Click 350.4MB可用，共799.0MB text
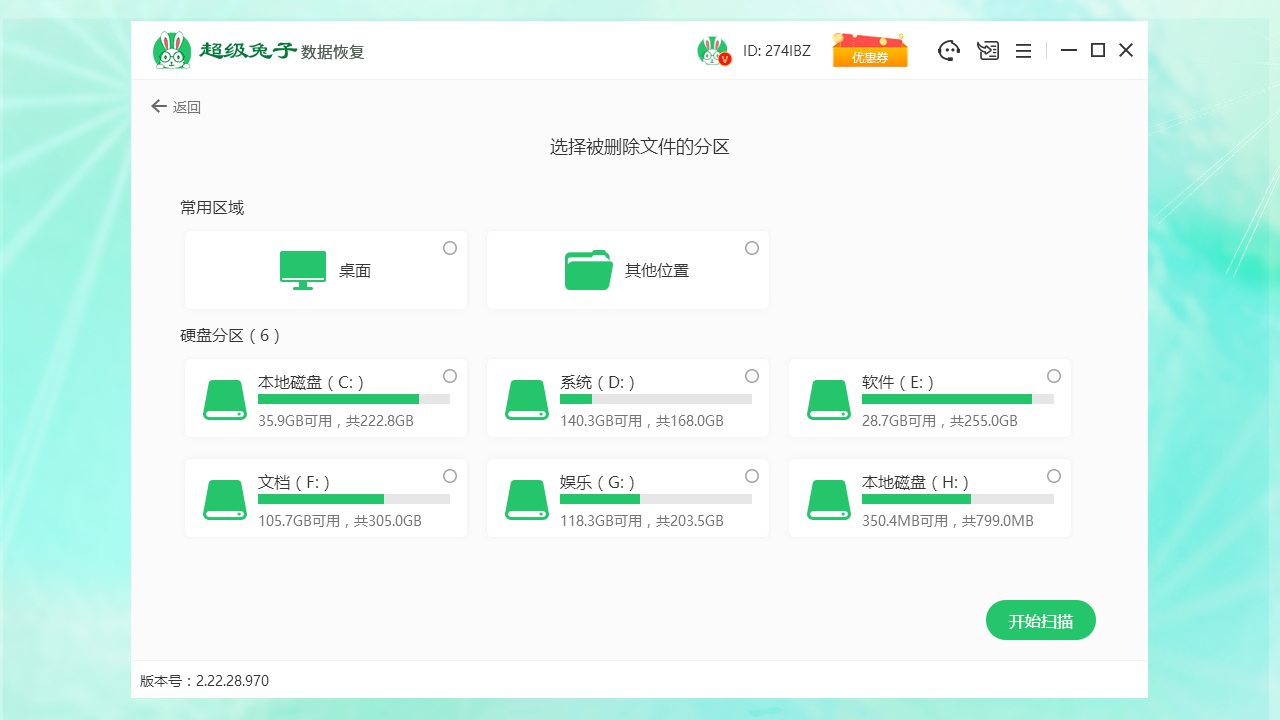Screen dimensions: 1280x720 [x=948, y=521]
